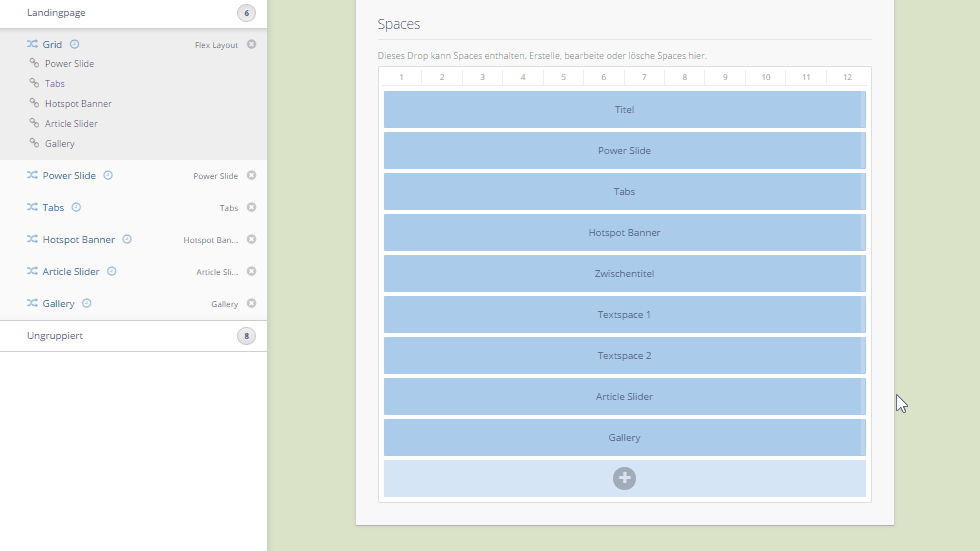980x551 pixels.
Task: Grab the resize handle of Textspace 1 block
Action: [863, 315]
